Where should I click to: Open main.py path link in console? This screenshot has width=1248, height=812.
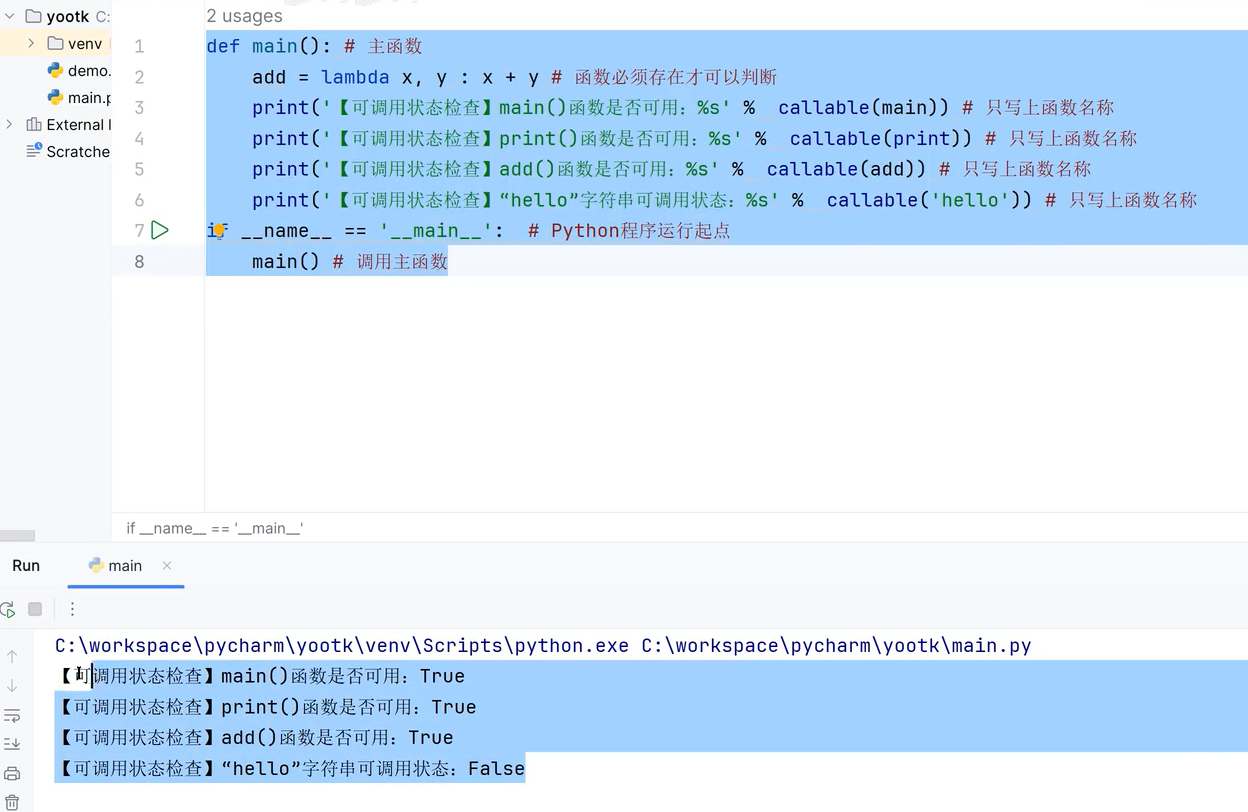point(836,646)
